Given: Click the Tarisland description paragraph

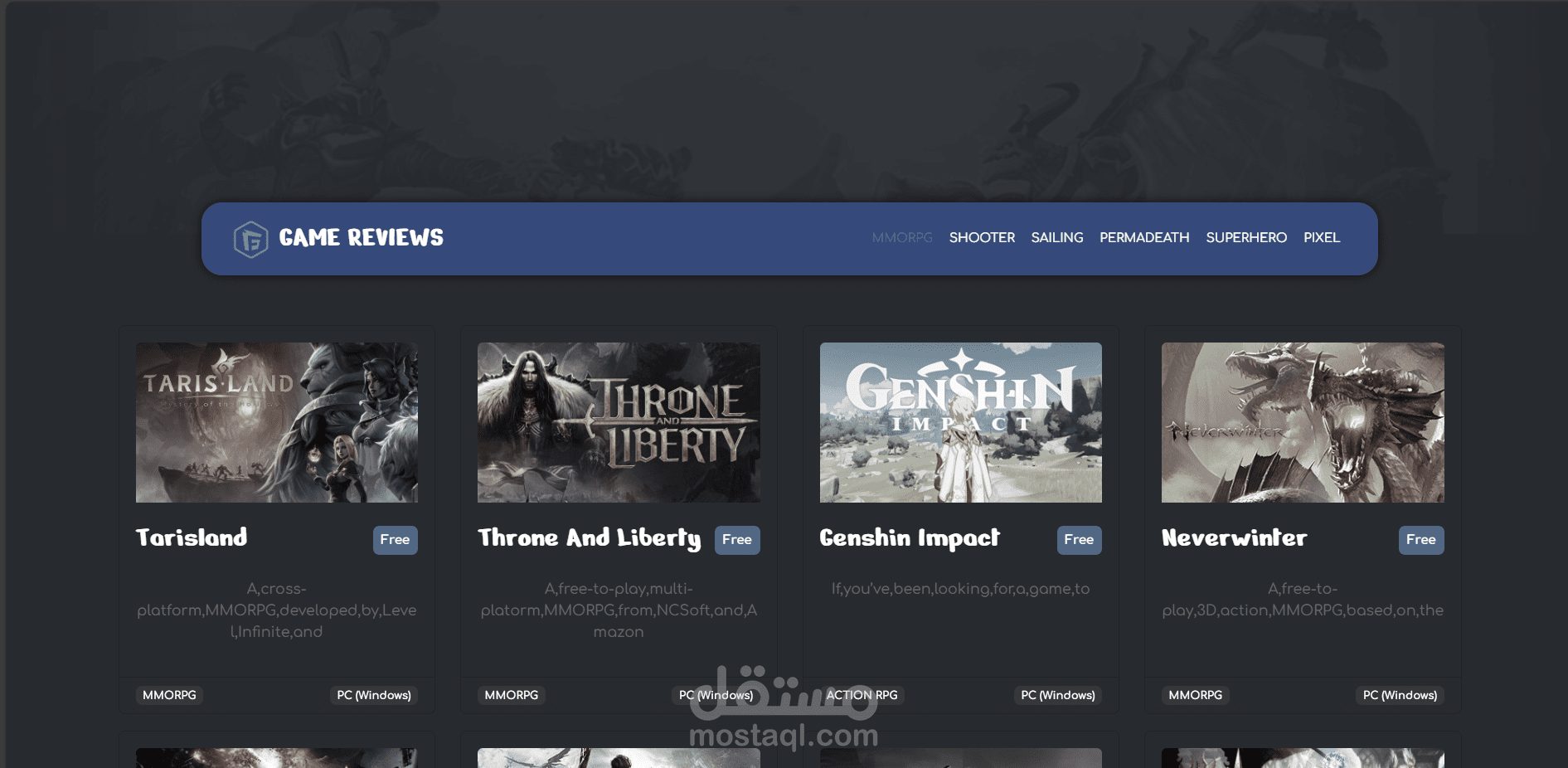Looking at the screenshot, I should point(277,610).
